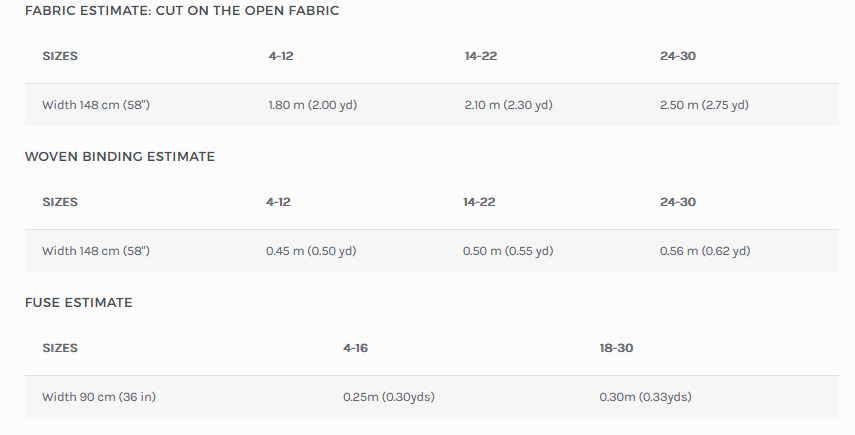Screen dimensions: 855x435
Task: Click the 4-16 size column header
Action: (x=355, y=348)
